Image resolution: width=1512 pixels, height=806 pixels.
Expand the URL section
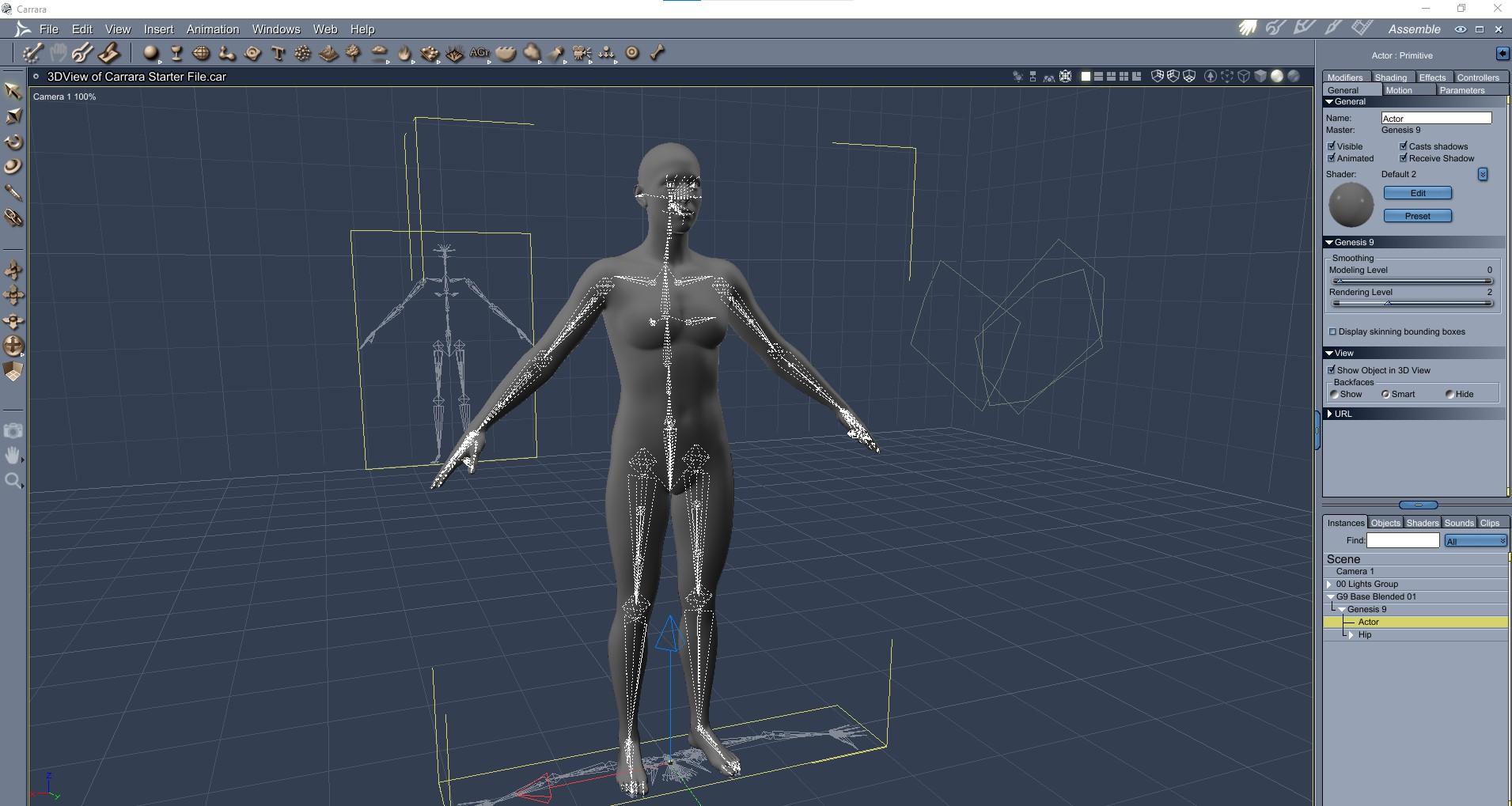[x=1329, y=414]
